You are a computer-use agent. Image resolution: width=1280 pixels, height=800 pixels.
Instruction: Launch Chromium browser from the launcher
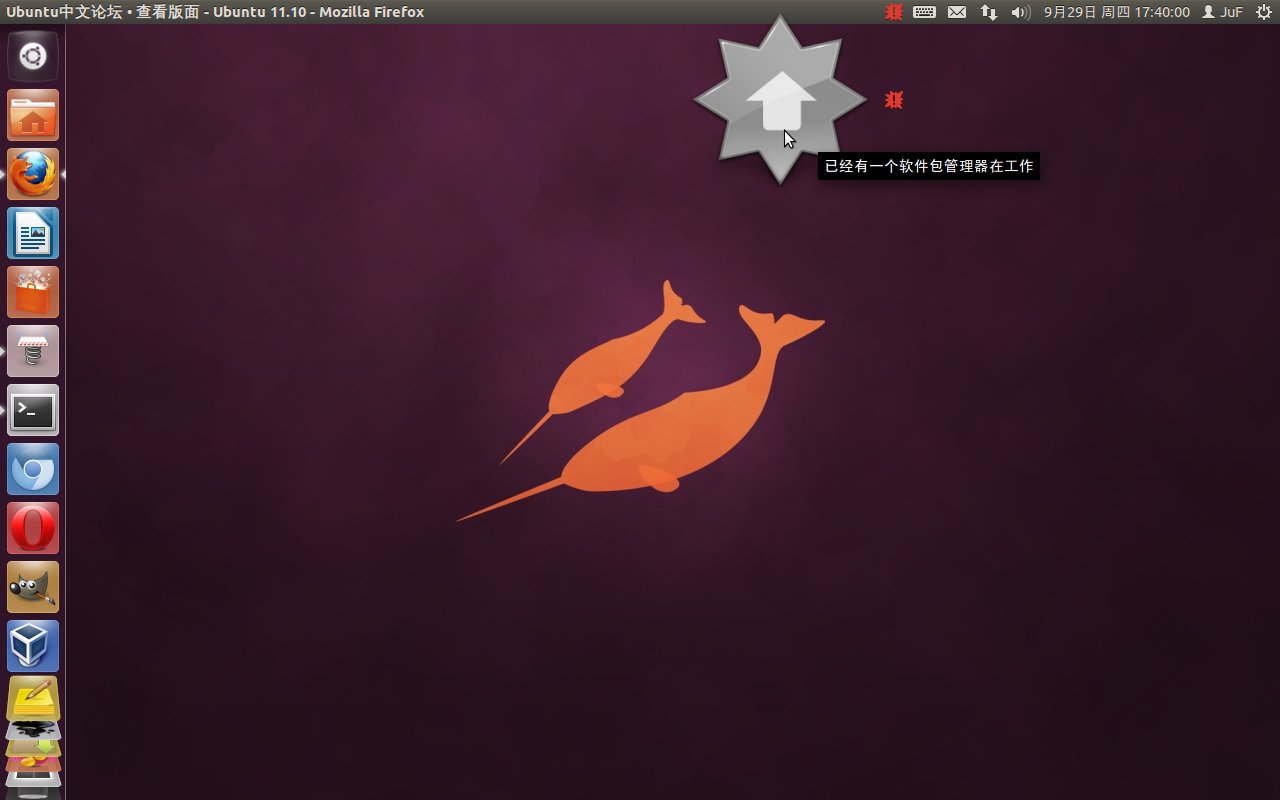33,469
